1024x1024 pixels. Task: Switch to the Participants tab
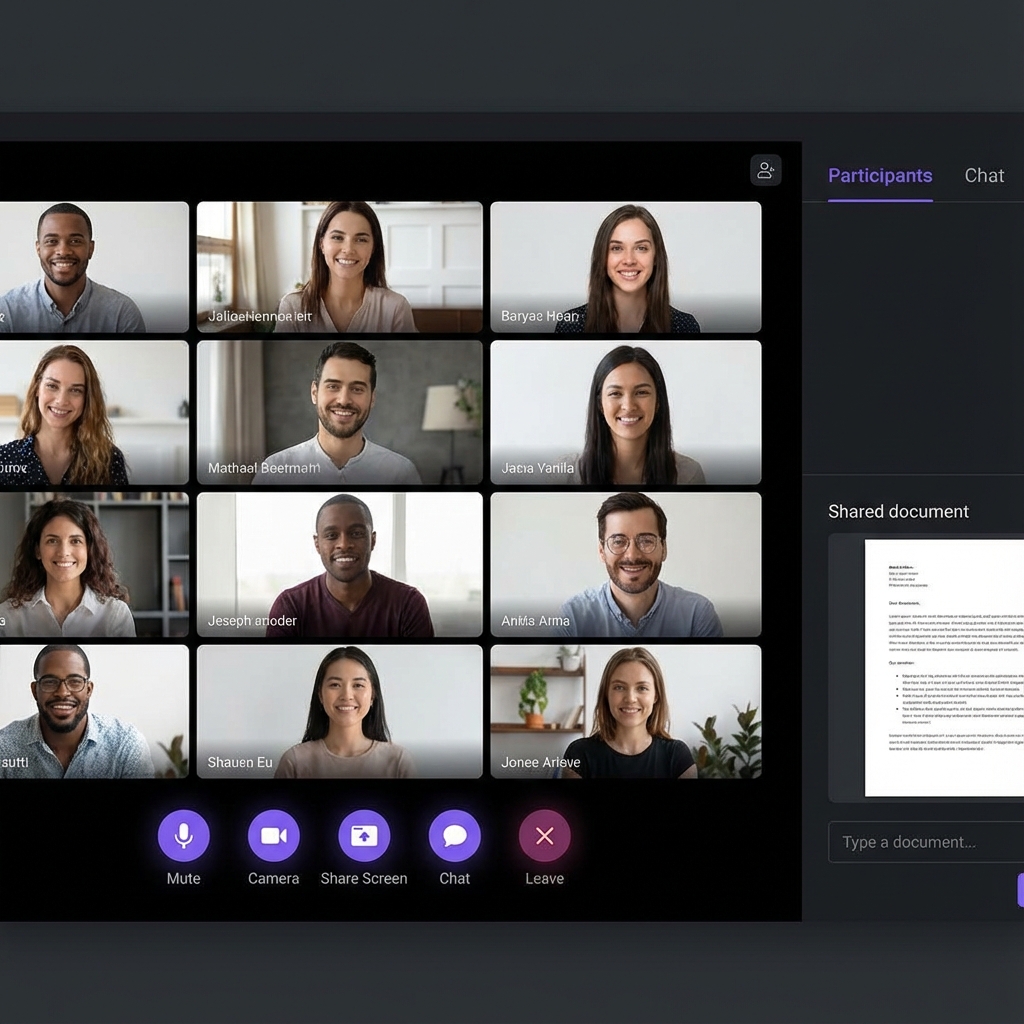(880, 176)
